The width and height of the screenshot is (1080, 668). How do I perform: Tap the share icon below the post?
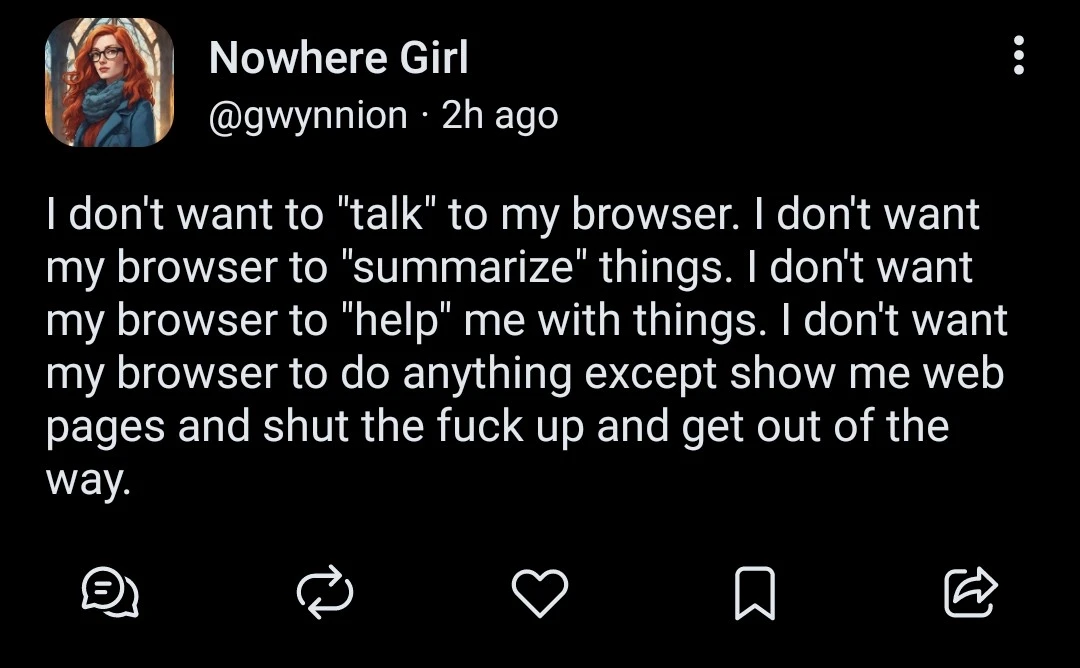click(970, 592)
